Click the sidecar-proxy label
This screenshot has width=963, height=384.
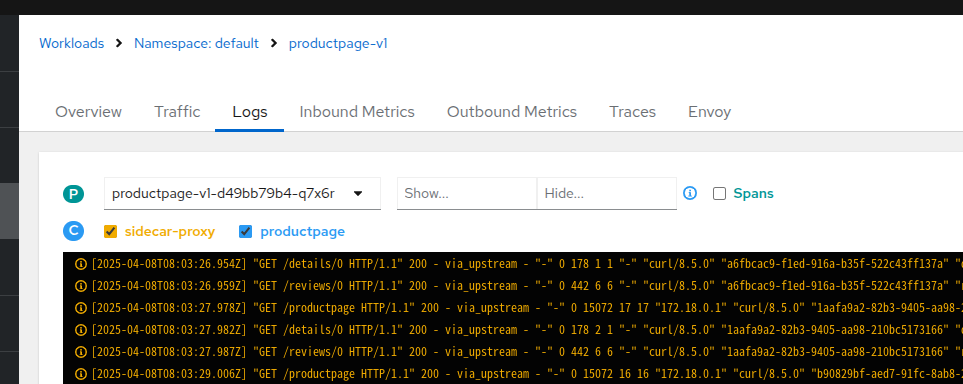pos(170,232)
